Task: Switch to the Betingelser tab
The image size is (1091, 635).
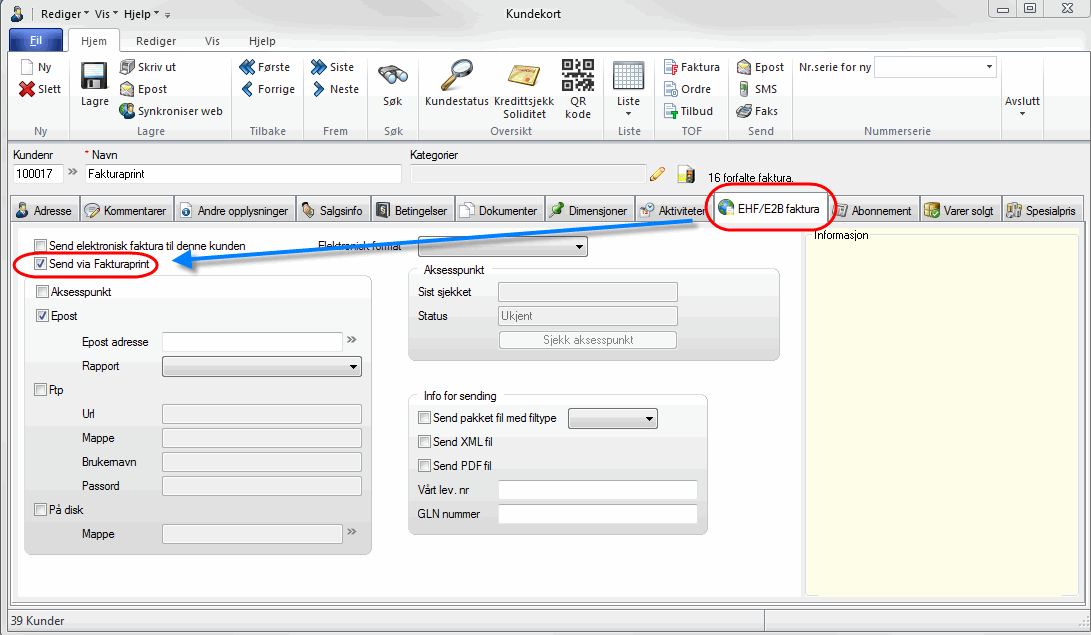Action: pyautogui.click(x=413, y=211)
